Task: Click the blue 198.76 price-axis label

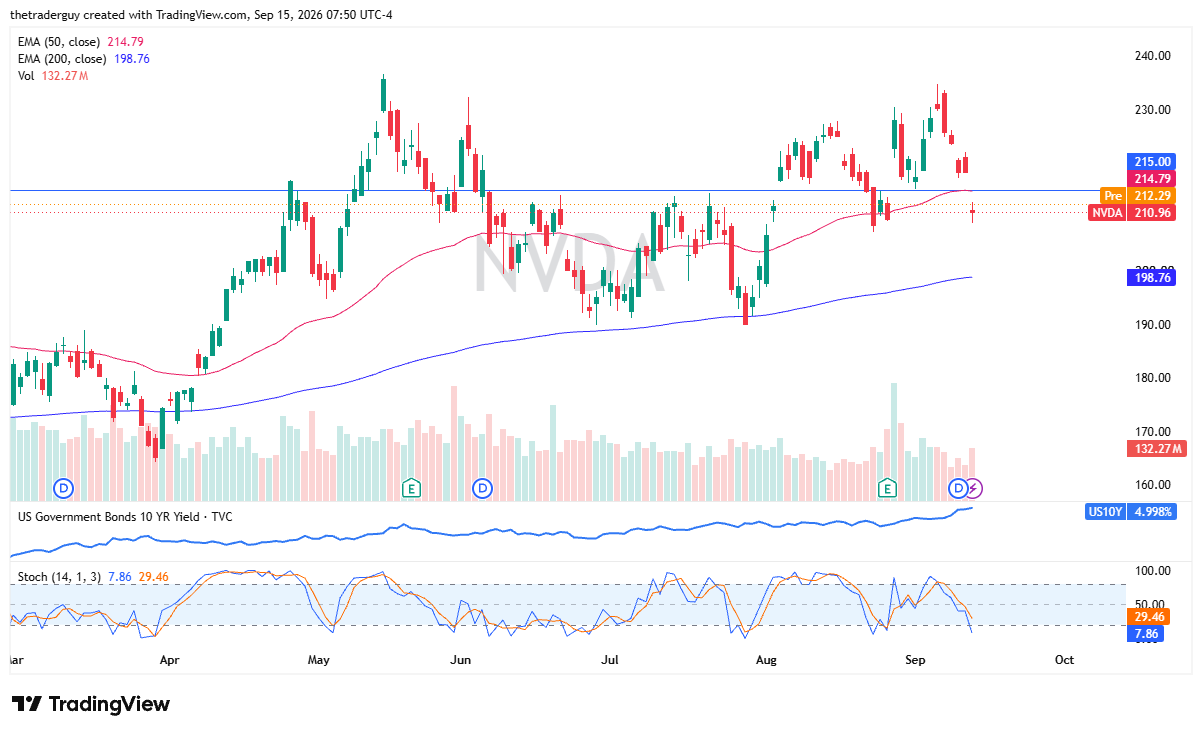Action: pyautogui.click(x=1150, y=277)
